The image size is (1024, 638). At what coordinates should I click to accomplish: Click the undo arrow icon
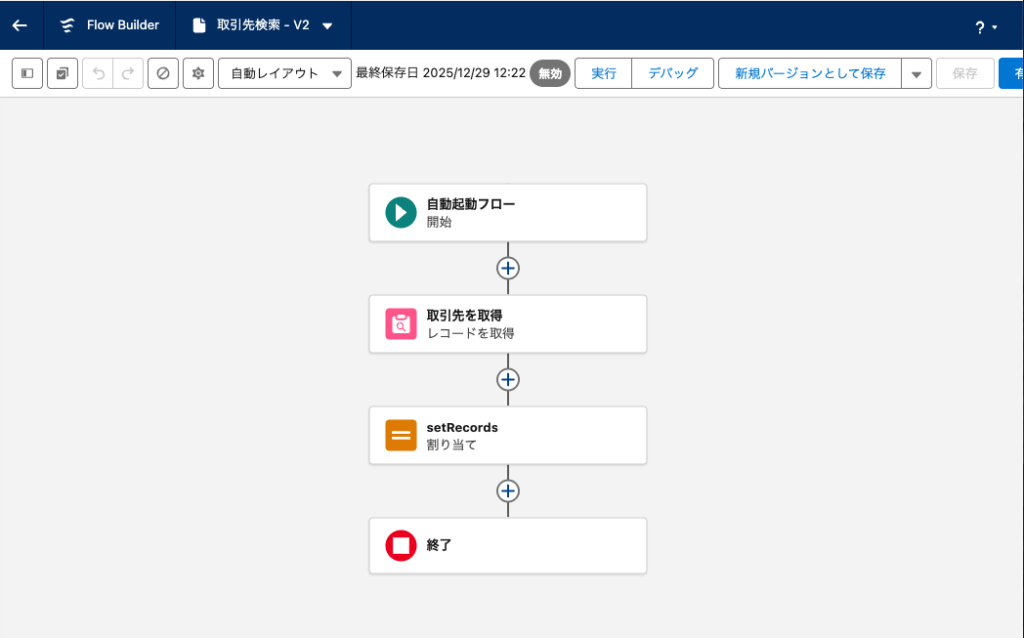[98, 74]
